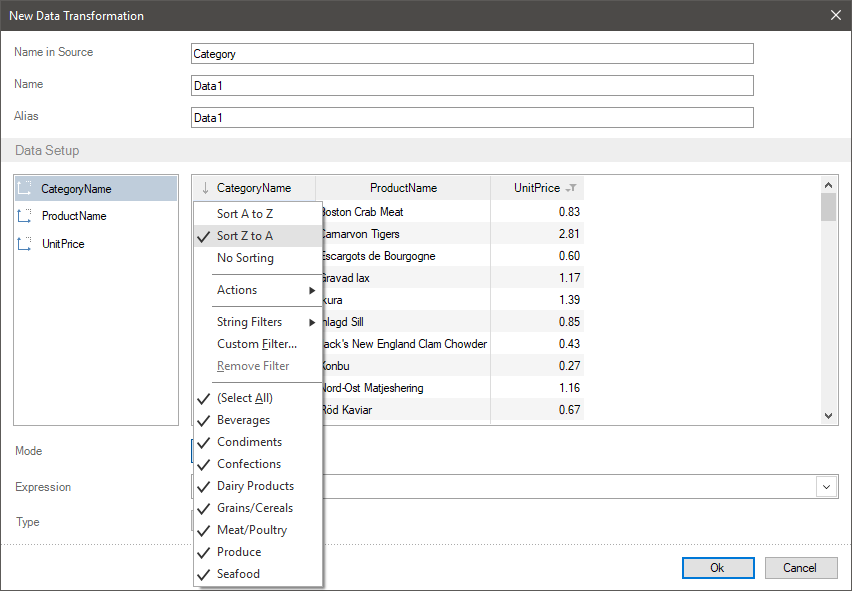This screenshot has height=591, width=852.
Task: Select No Sorting option
Action: [x=245, y=258]
